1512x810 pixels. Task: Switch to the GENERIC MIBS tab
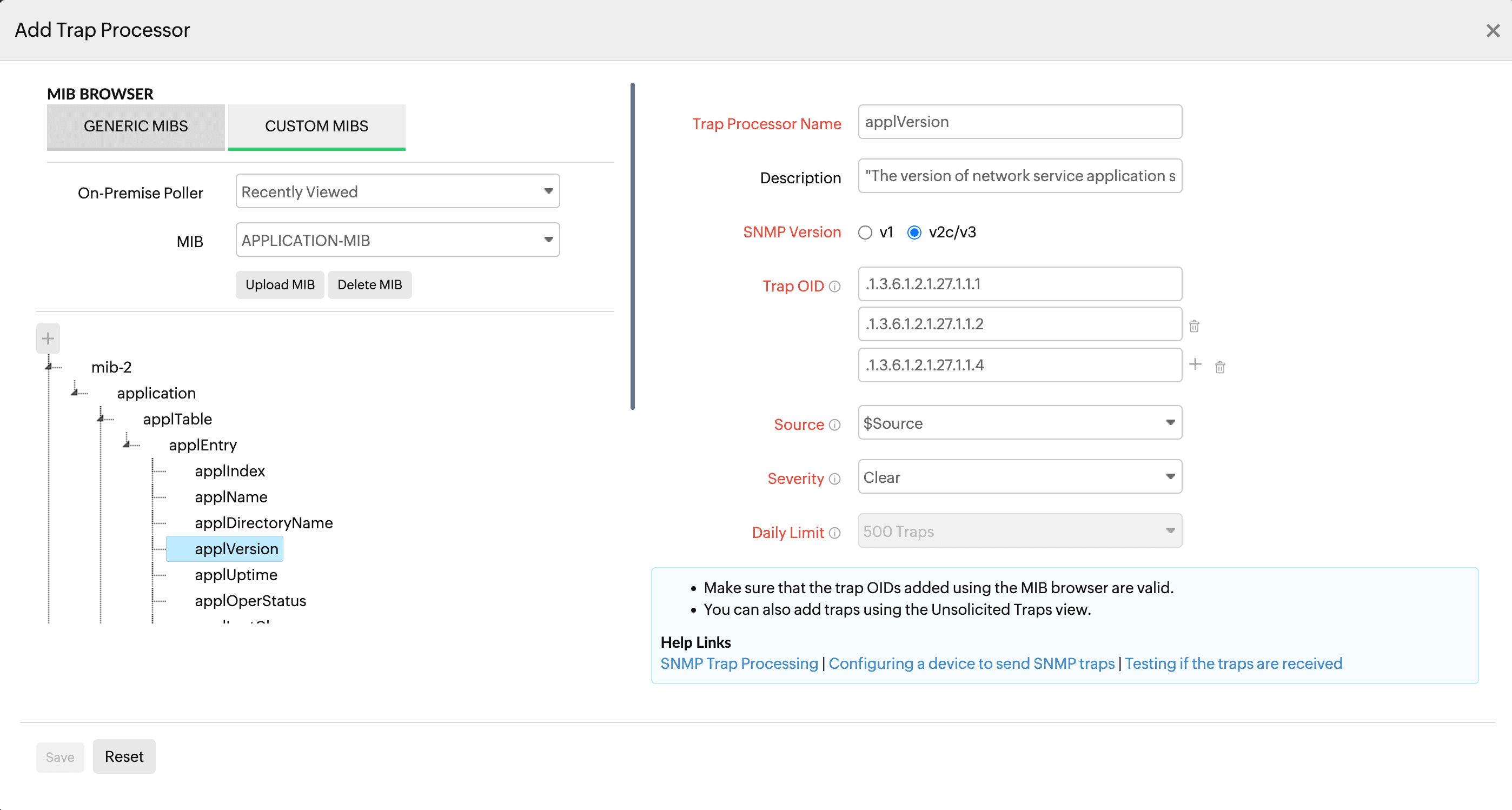[x=136, y=126]
